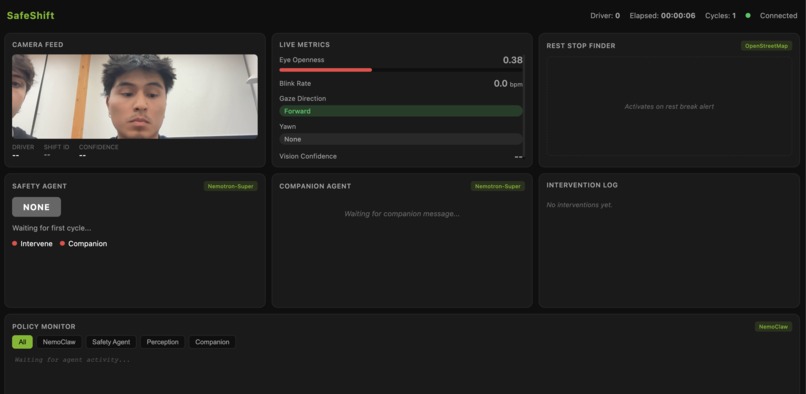Click the NemoClaw badge in Policy Monitor
Image resolution: width=806 pixels, height=394 pixels.
773,327
